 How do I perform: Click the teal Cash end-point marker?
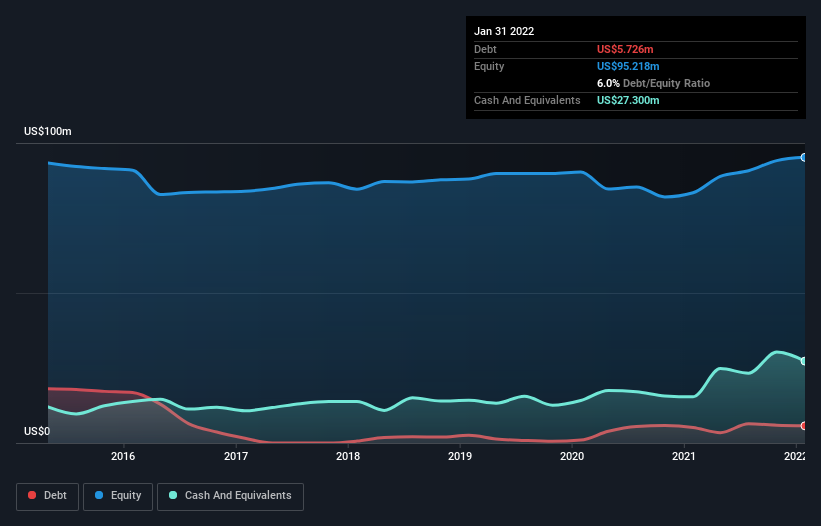point(803,361)
